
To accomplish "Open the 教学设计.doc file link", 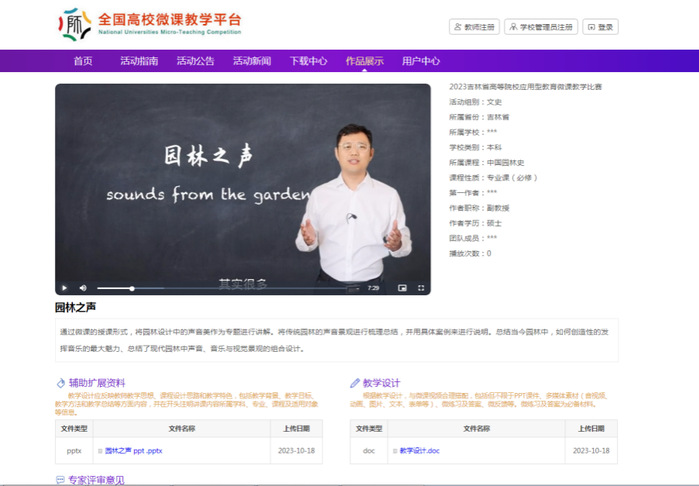I will (x=419, y=451).
